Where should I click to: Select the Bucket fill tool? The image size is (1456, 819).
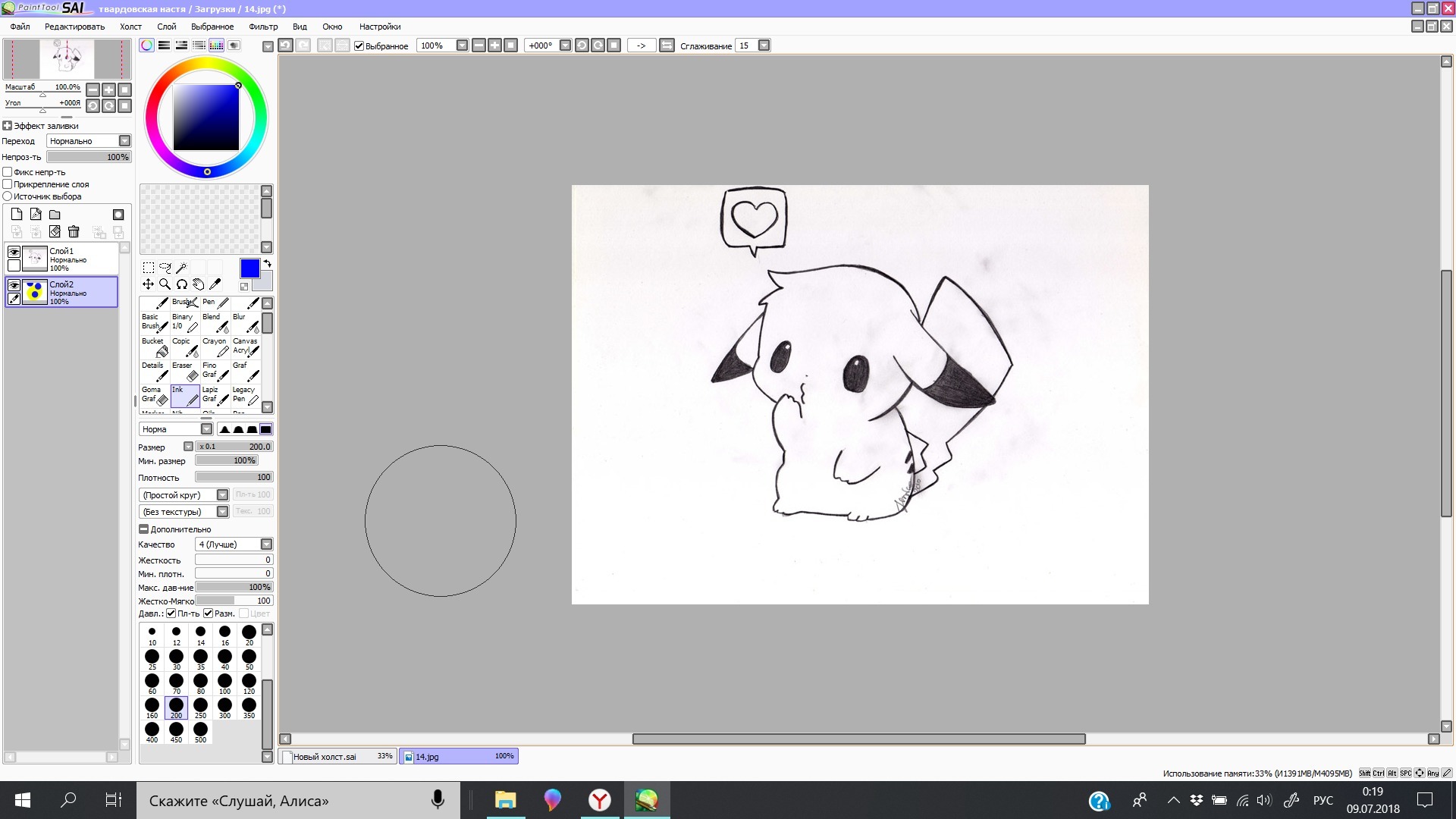click(x=154, y=347)
